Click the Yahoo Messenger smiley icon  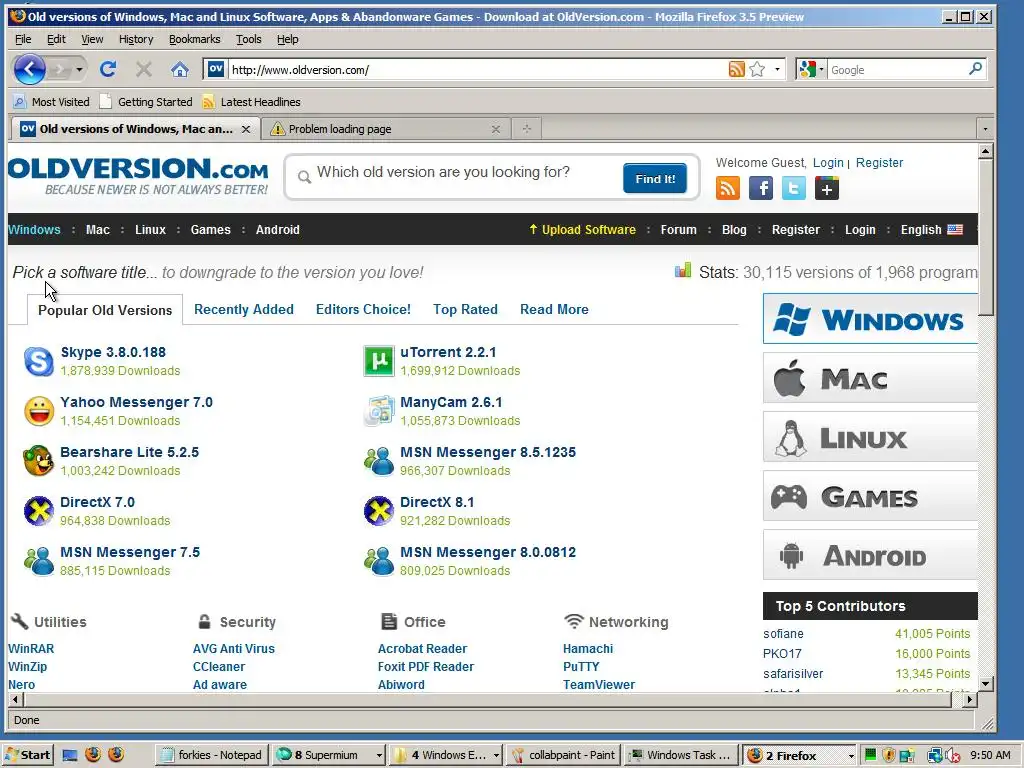coord(39,411)
